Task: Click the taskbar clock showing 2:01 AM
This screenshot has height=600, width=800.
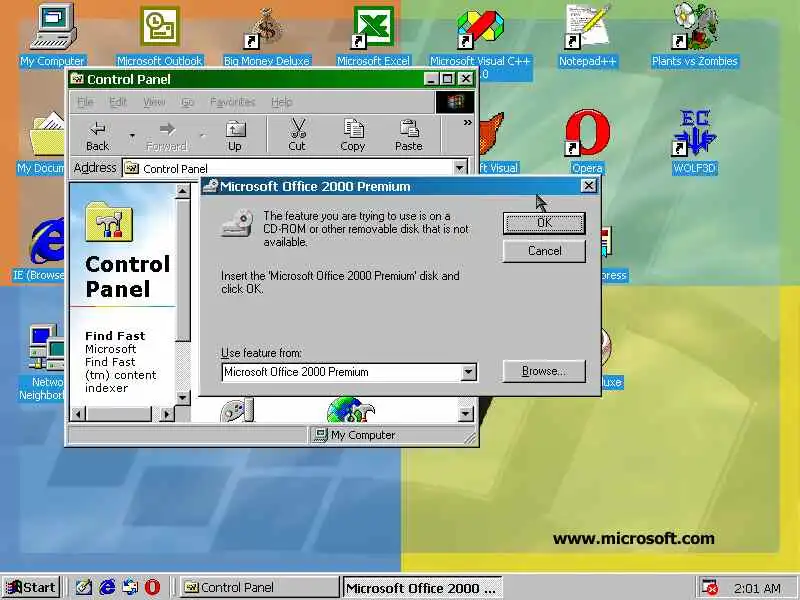Action: (757, 588)
